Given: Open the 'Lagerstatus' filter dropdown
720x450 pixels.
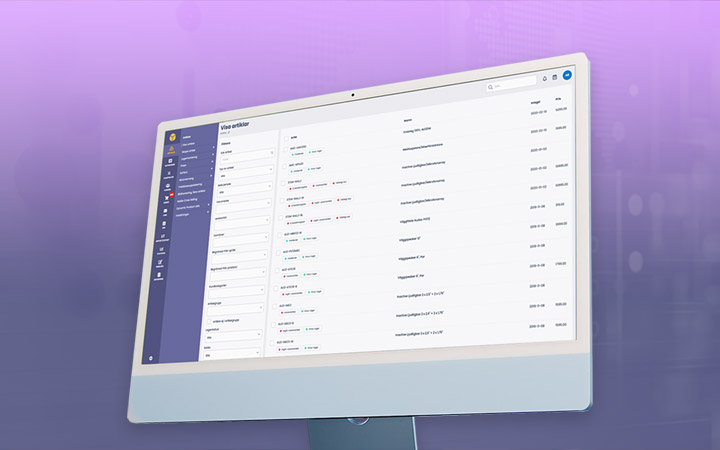Looking at the screenshot, I should coord(237,338).
